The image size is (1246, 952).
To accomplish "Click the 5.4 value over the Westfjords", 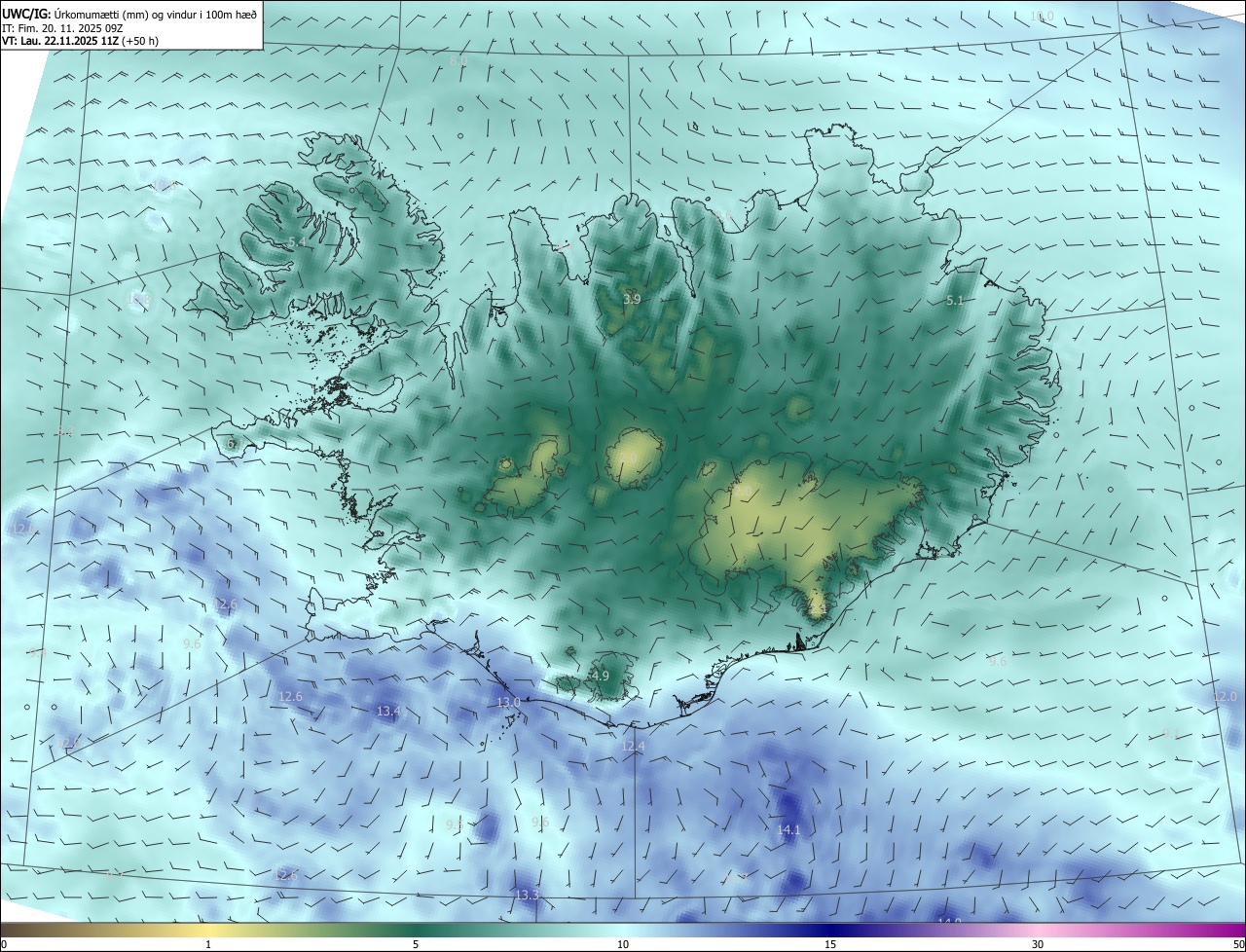I will click(297, 241).
